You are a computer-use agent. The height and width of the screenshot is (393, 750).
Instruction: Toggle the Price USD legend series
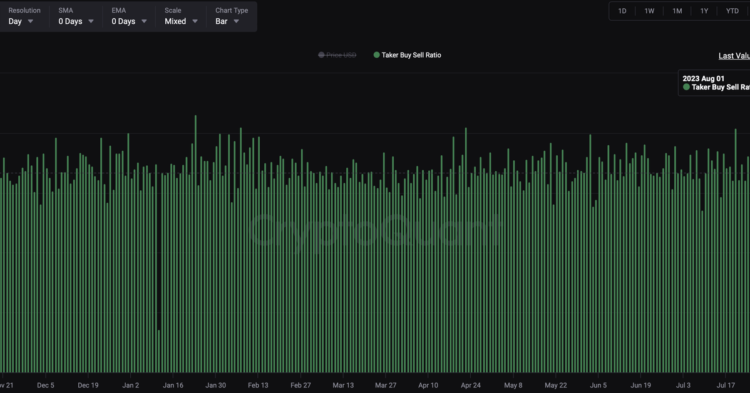pos(337,55)
